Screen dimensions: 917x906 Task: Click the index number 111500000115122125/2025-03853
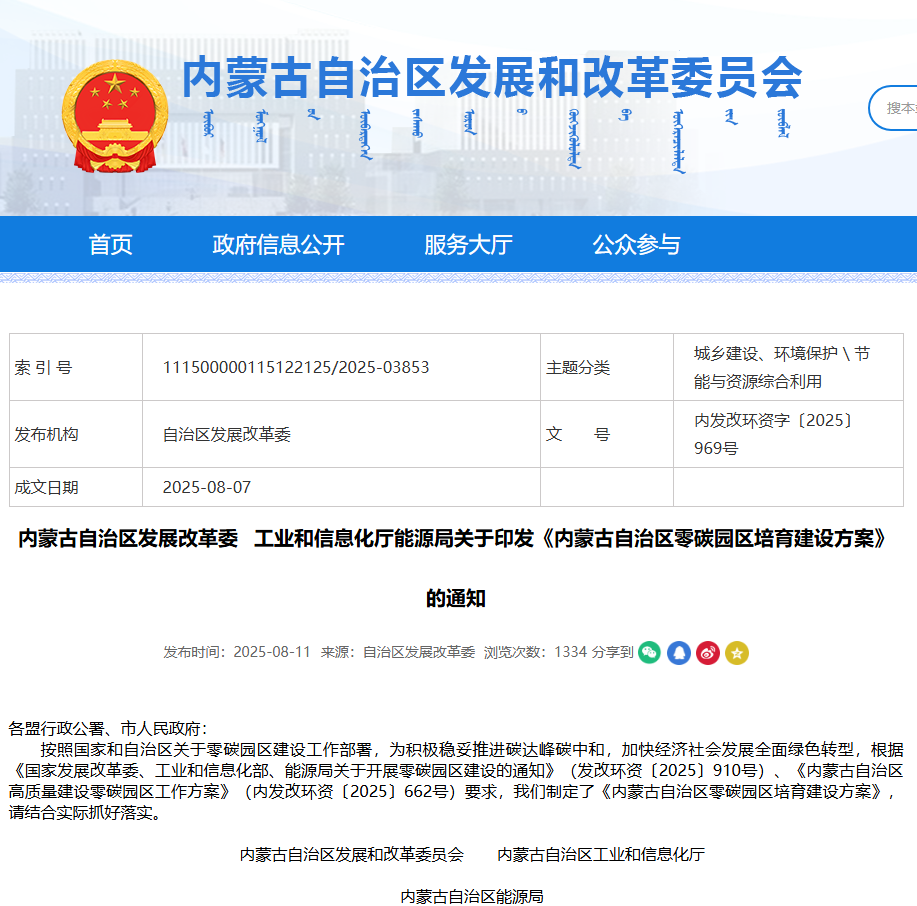(x=296, y=367)
